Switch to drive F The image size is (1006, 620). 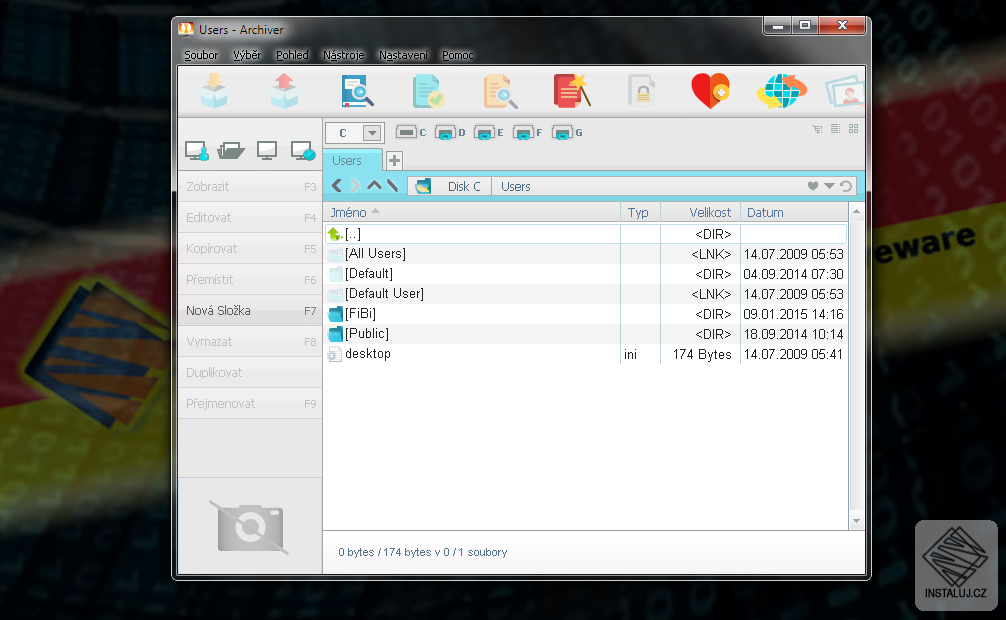pyautogui.click(x=528, y=133)
